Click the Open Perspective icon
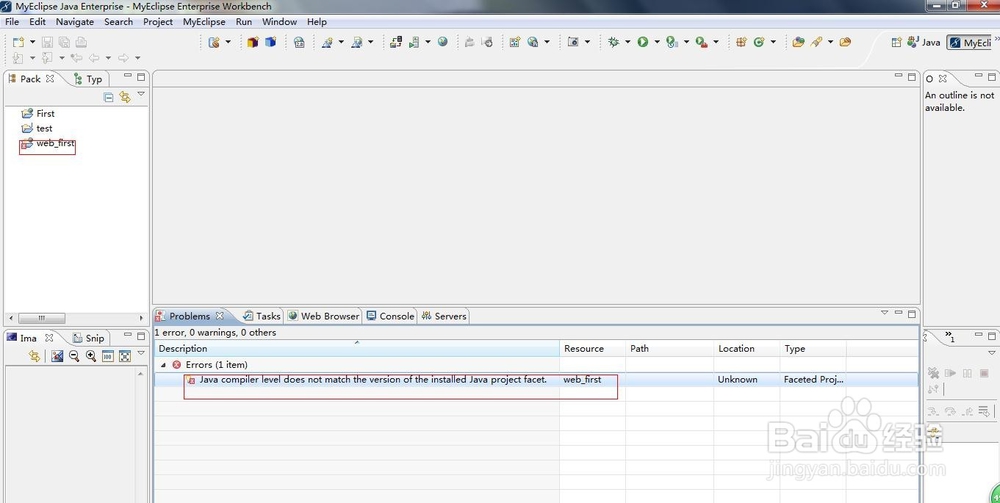Viewport: 1000px width, 503px height. coord(897,42)
